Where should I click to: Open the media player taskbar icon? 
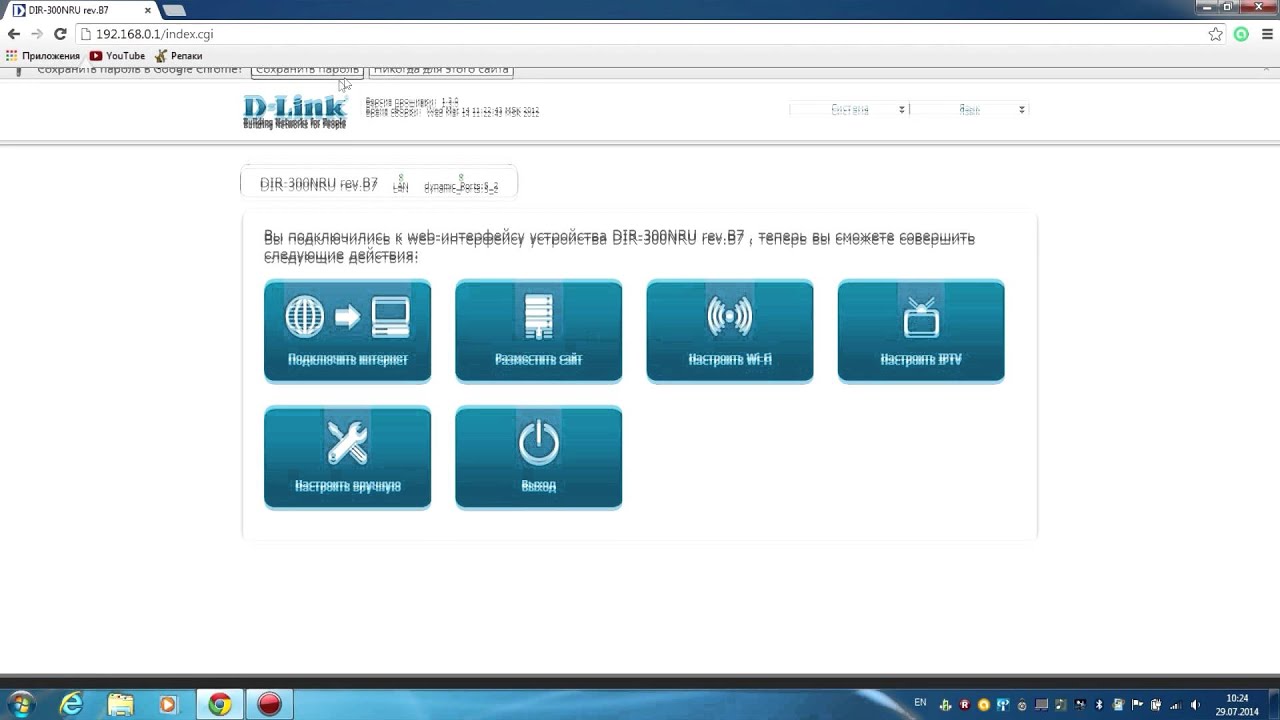[168, 704]
